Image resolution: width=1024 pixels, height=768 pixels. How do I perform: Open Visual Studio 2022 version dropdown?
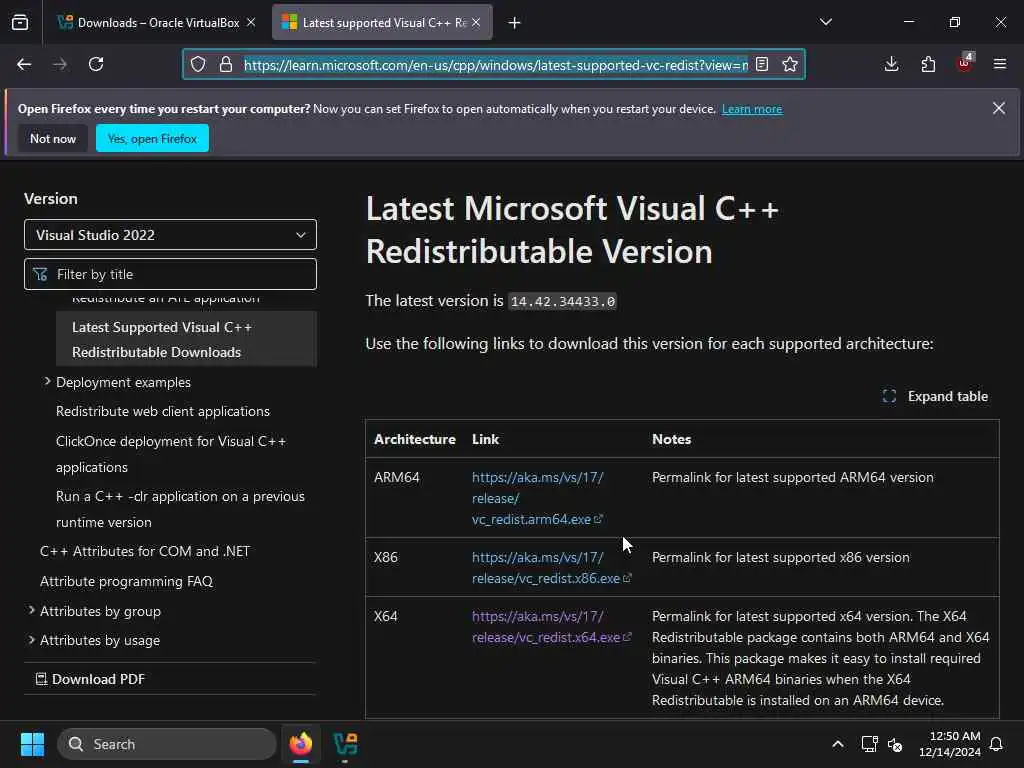click(x=170, y=234)
